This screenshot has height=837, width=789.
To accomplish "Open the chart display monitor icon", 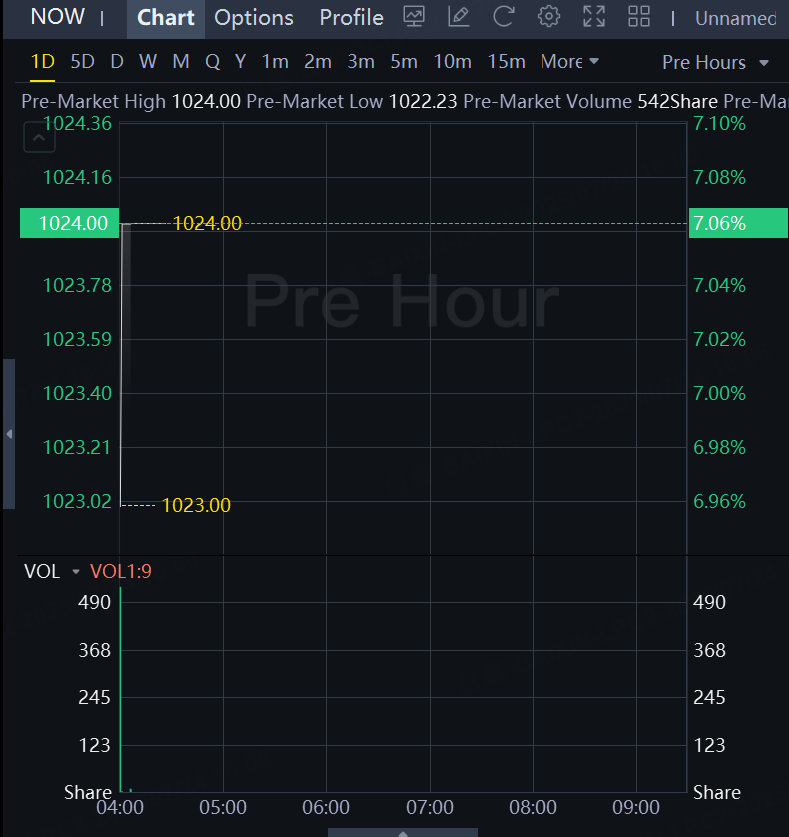I will [x=414, y=17].
